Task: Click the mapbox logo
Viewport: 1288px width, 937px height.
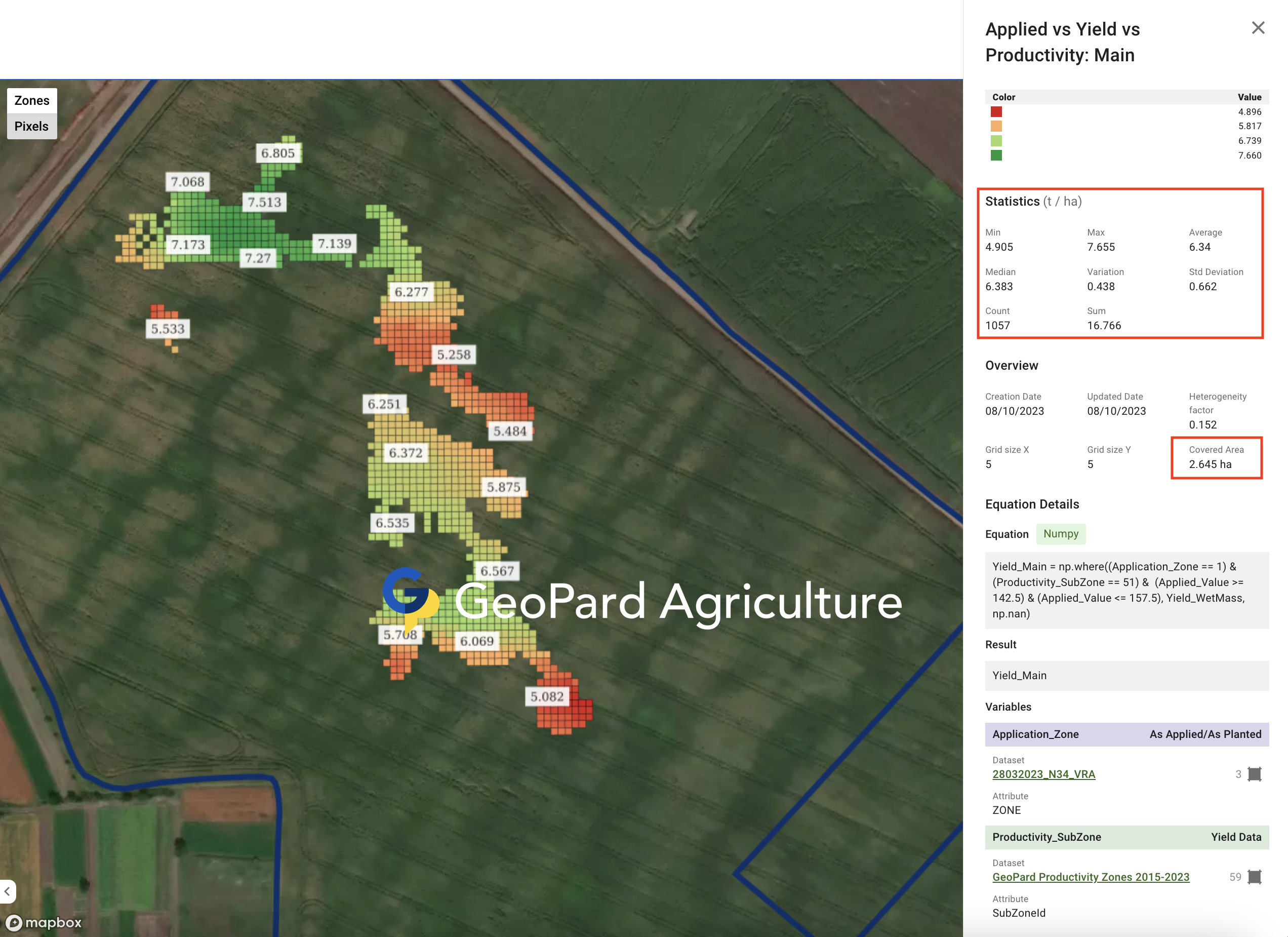Action: 44,922
